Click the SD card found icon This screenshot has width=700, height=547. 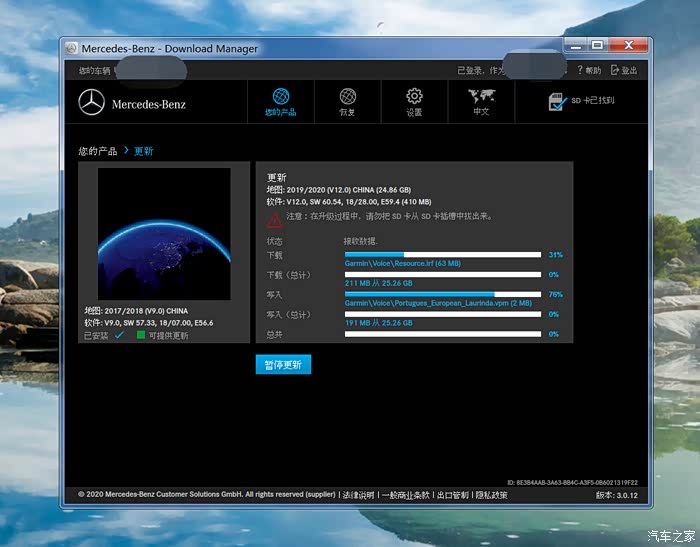tap(557, 101)
